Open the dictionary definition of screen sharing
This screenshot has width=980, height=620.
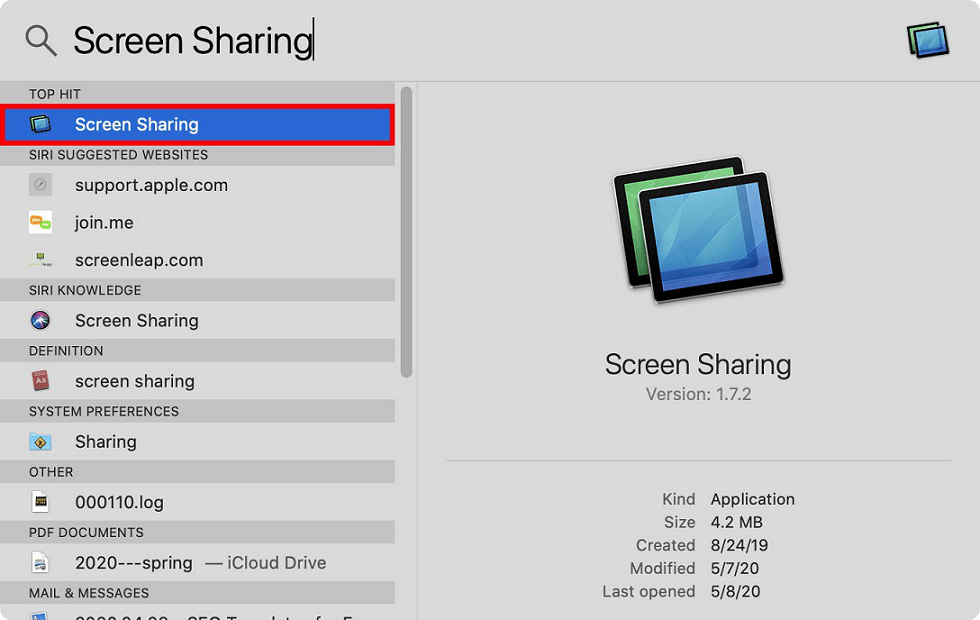point(134,381)
